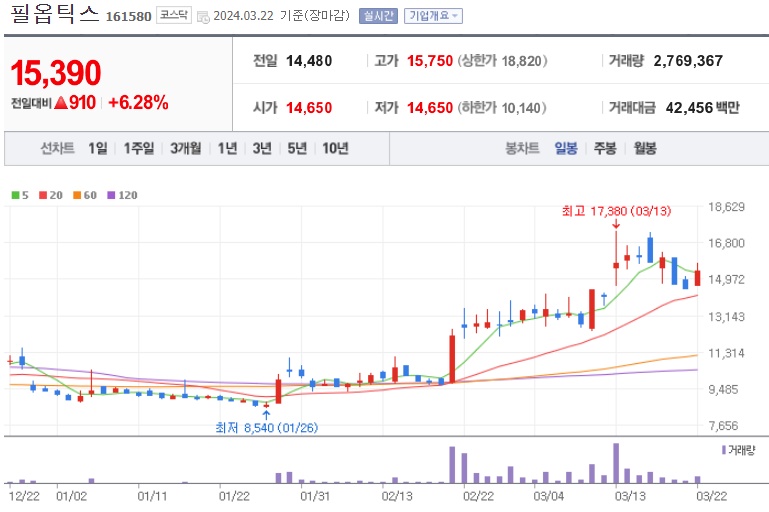Click the purple 거래량 legend marker
Image resolution: width=769 pixels, height=512 pixels.
(x=724, y=450)
